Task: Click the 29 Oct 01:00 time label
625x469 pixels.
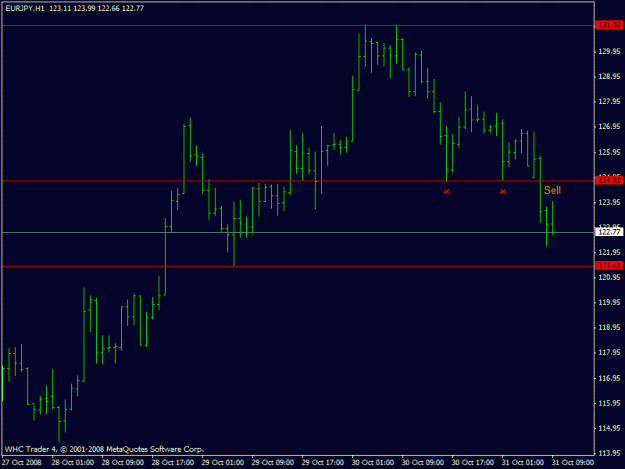Action: [222, 463]
